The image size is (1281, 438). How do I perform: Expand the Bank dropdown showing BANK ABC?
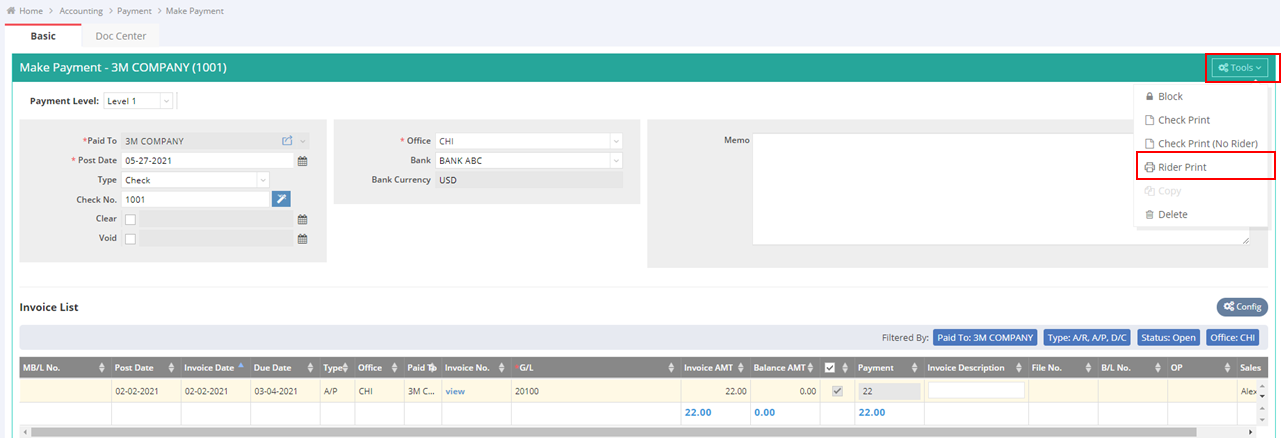click(615, 160)
